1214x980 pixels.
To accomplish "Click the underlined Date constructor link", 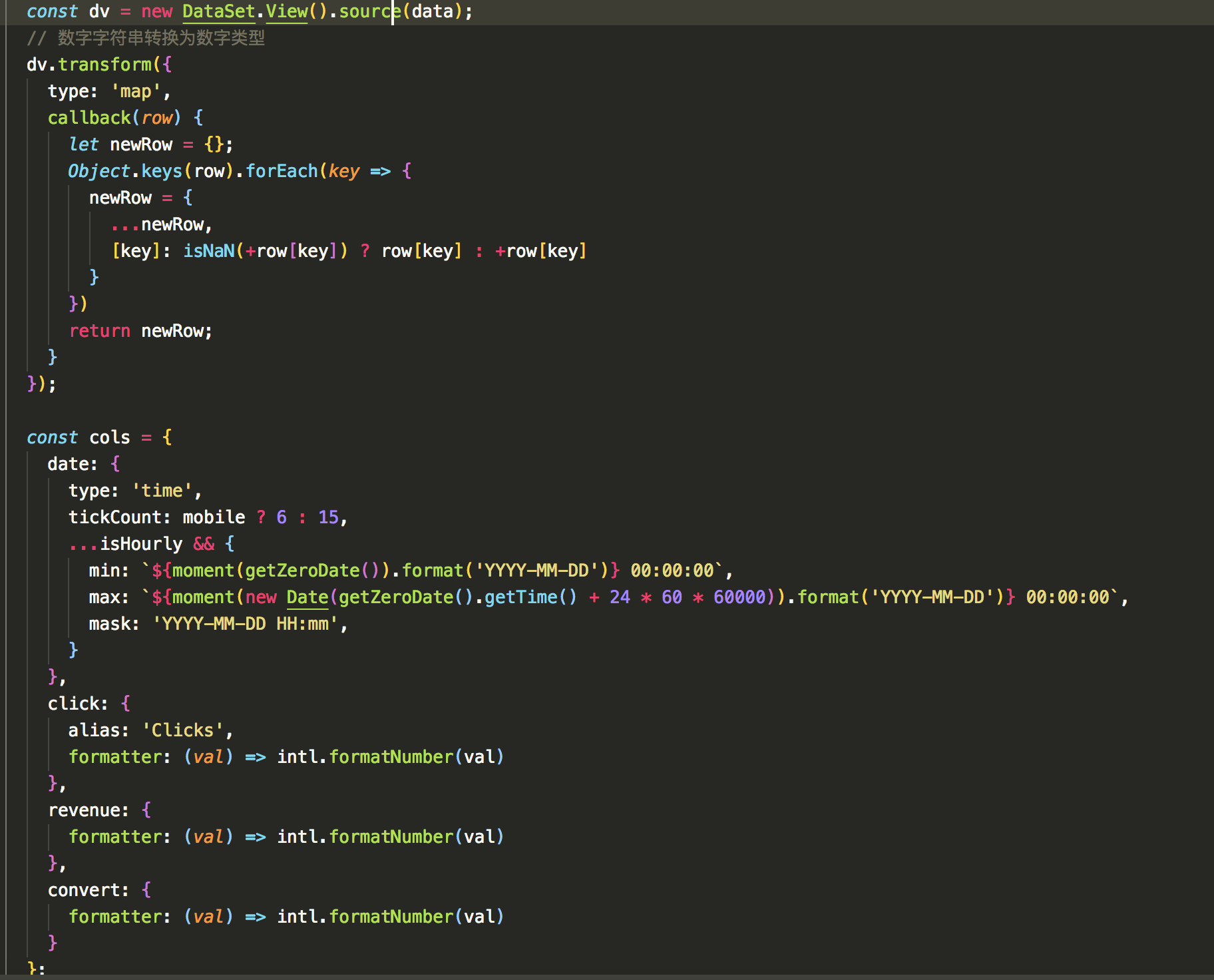I will 306,597.
